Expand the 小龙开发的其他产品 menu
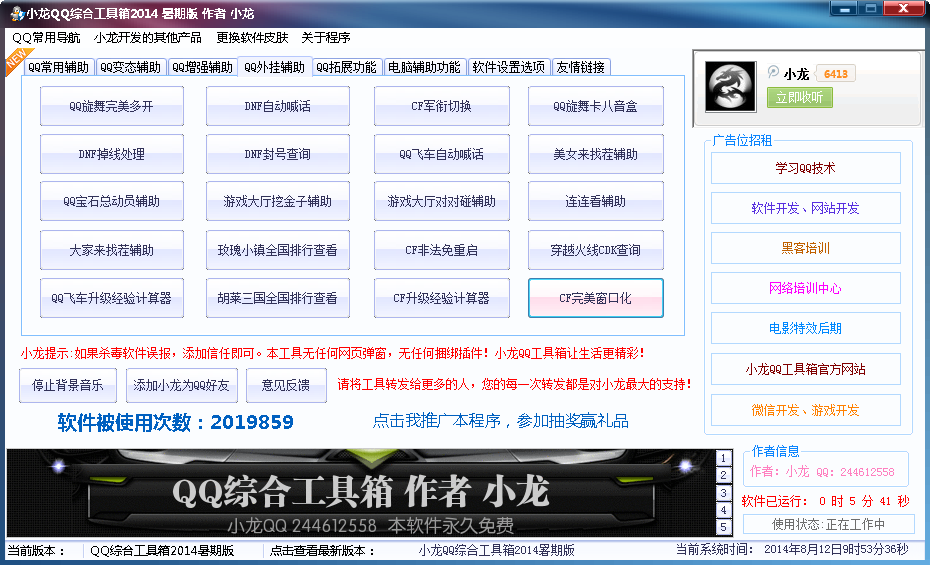 [148, 38]
